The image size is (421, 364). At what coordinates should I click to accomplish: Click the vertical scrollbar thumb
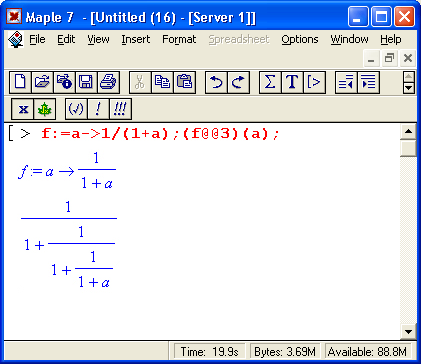(x=408, y=148)
